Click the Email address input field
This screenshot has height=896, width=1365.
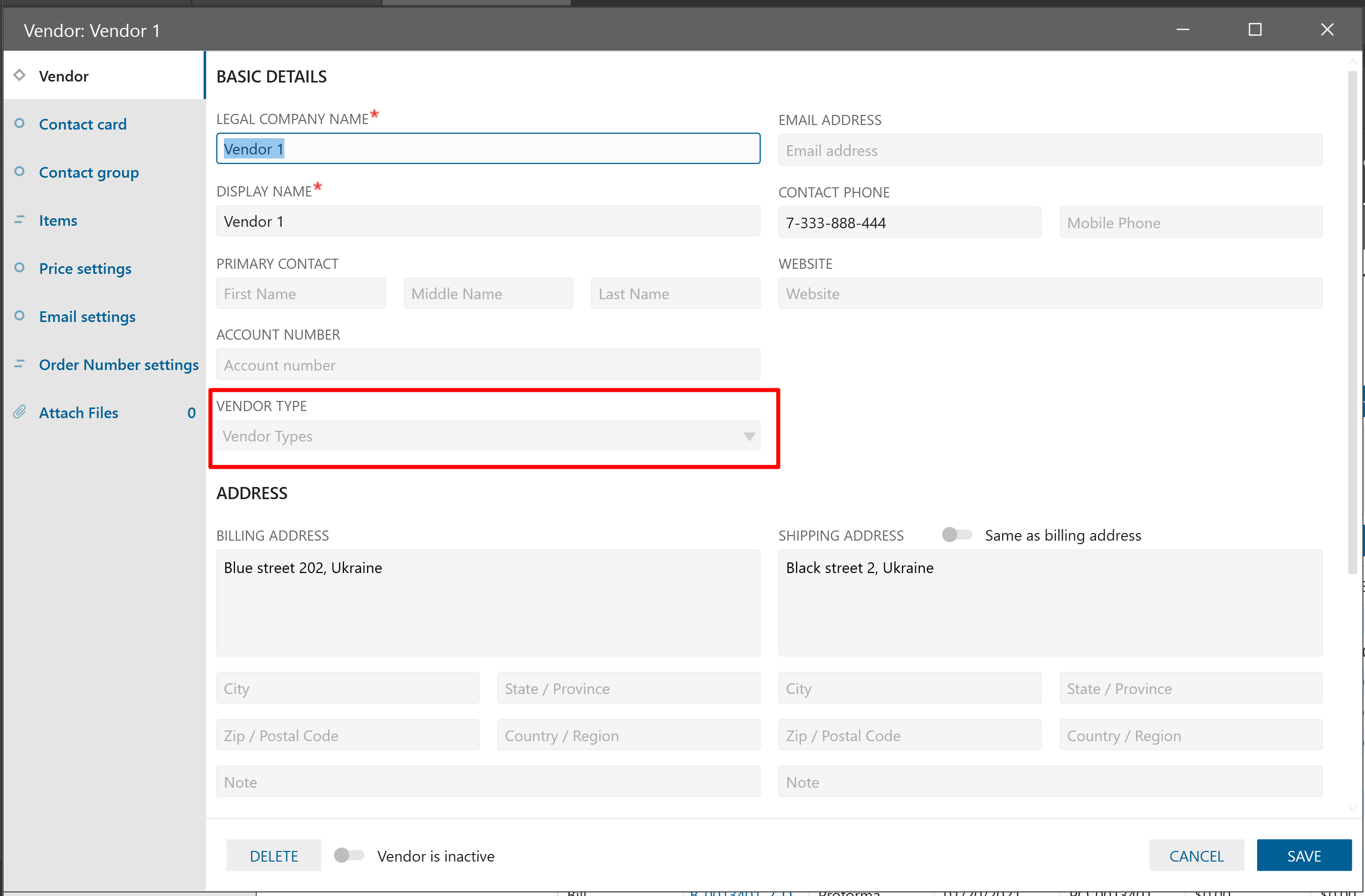(1049, 150)
